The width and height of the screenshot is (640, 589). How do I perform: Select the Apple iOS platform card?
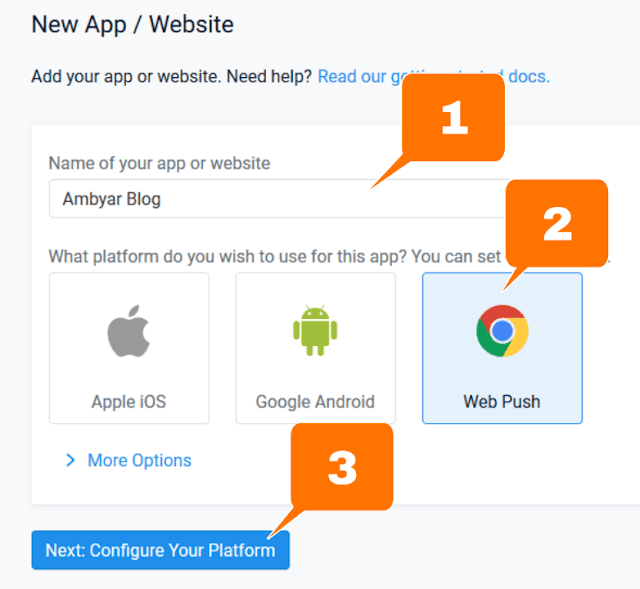129,348
